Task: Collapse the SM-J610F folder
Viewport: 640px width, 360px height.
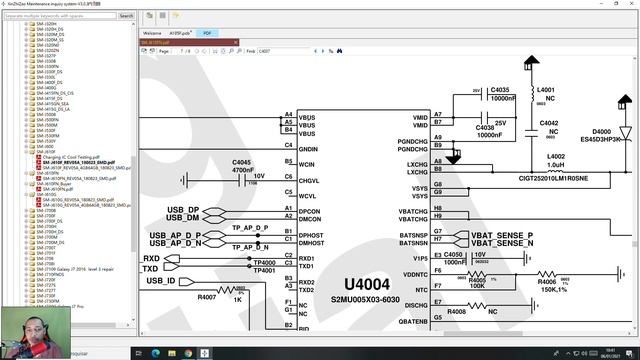Action: point(26,152)
